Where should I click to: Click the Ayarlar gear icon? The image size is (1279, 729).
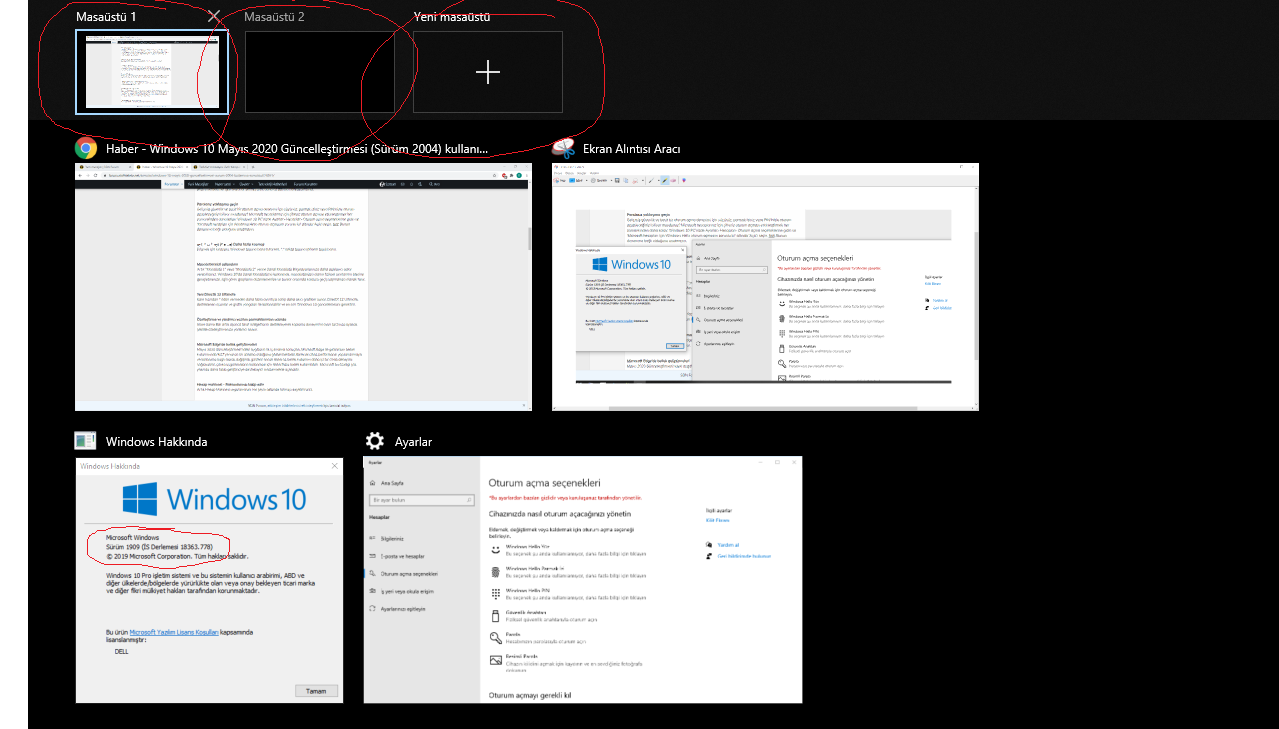[x=375, y=441]
